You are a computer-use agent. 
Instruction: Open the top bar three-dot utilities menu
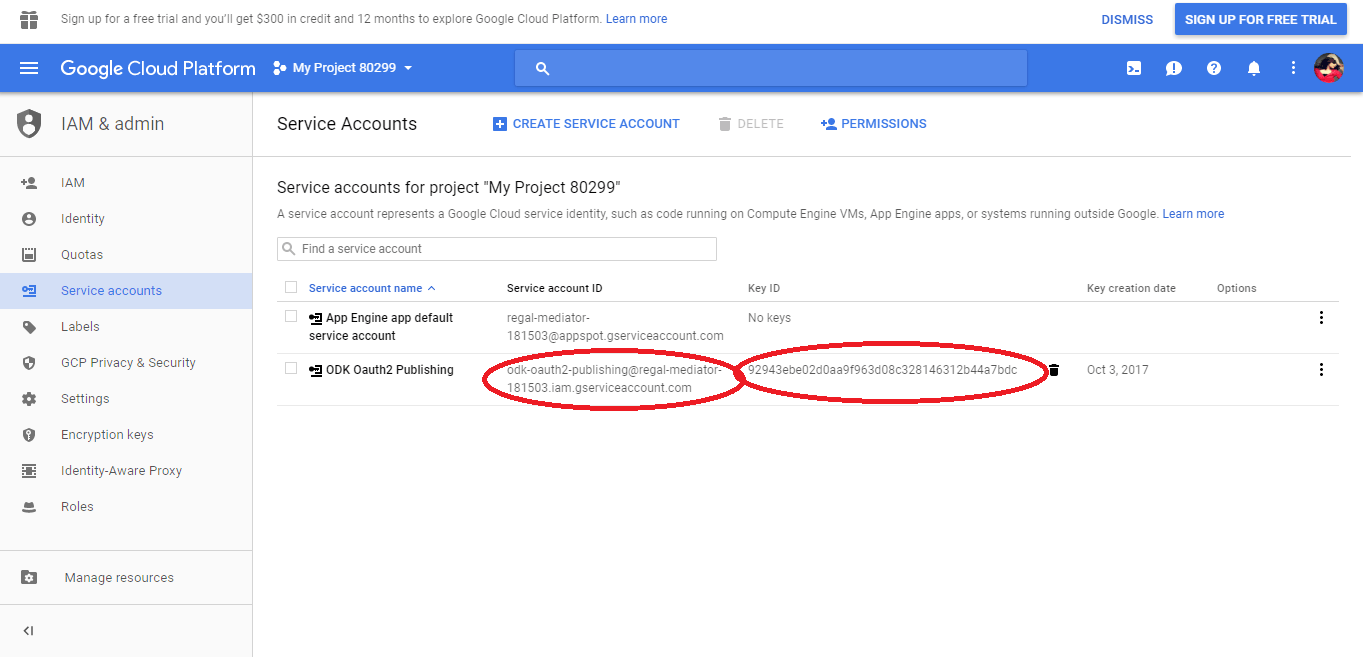point(1293,68)
